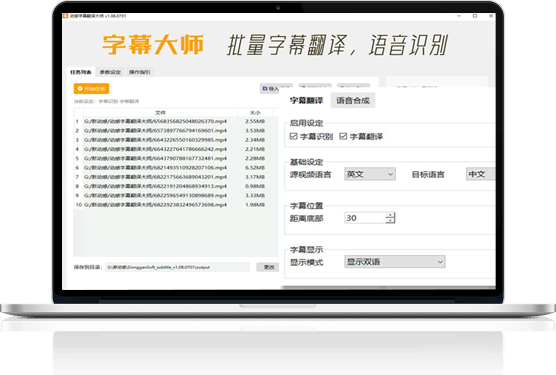The width and height of the screenshot is (556, 375).
Task: Switch to the 任务列表 tab
Action: pyautogui.click(x=81, y=72)
